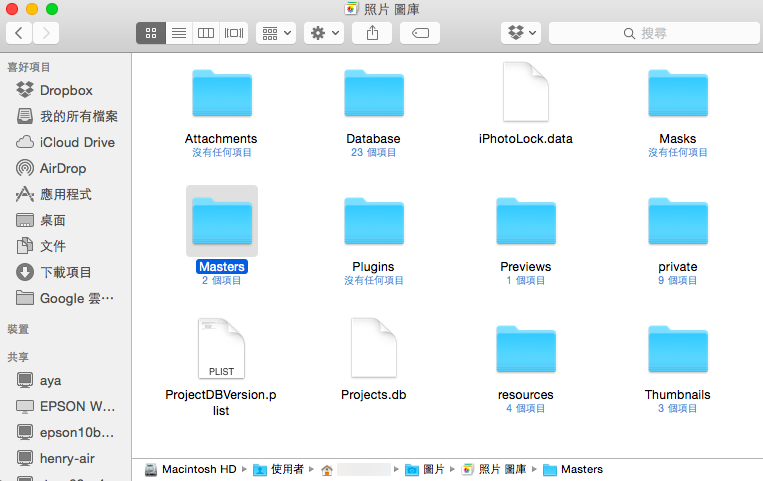Open Dropbox in the sidebar
Screen dimensions: 763x481
pyautogui.click(x=66, y=91)
